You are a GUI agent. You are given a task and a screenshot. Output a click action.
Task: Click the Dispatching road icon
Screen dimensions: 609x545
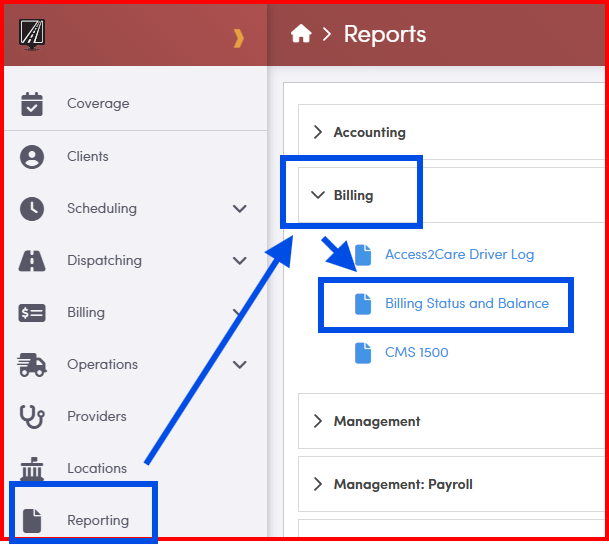click(x=33, y=261)
